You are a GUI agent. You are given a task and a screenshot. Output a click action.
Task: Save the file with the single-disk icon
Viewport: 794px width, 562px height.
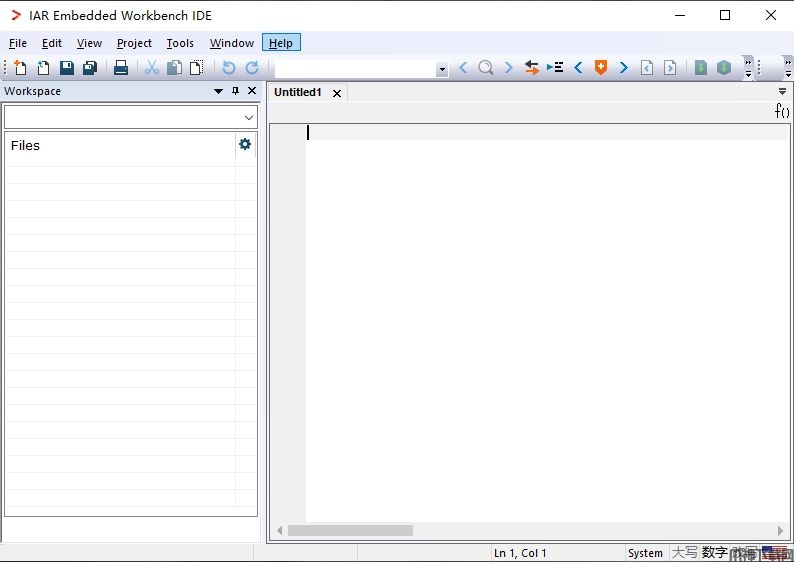[x=67, y=67]
